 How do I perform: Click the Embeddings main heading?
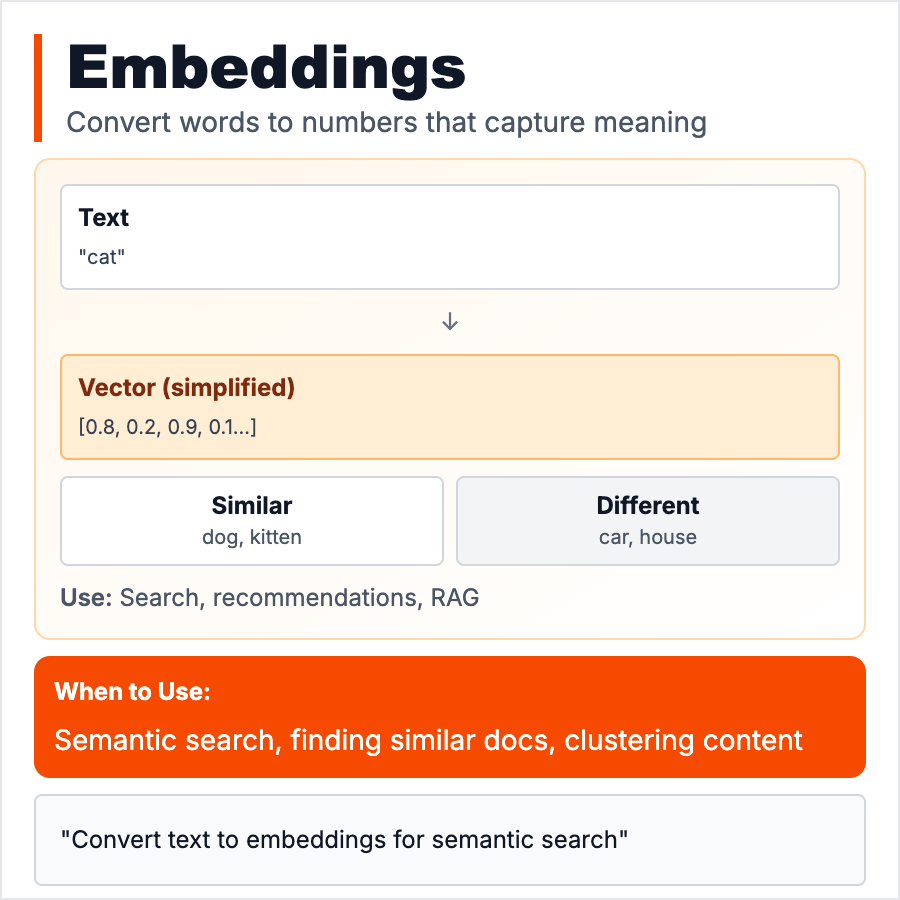click(x=266, y=68)
